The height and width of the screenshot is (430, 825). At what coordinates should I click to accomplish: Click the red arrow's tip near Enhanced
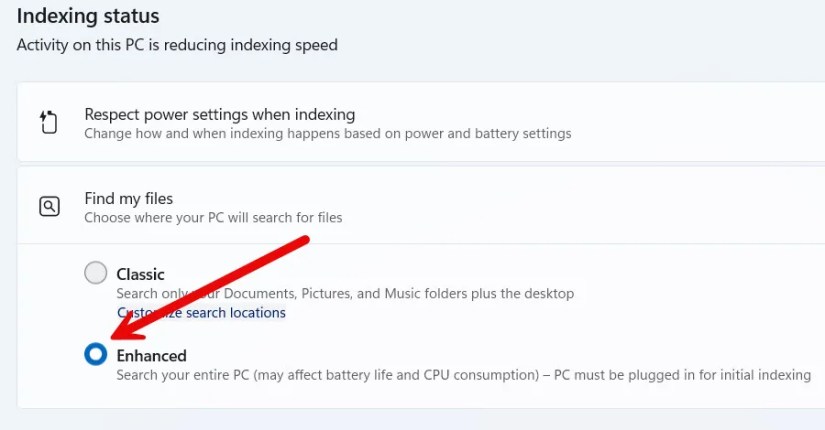tap(110, 338)
